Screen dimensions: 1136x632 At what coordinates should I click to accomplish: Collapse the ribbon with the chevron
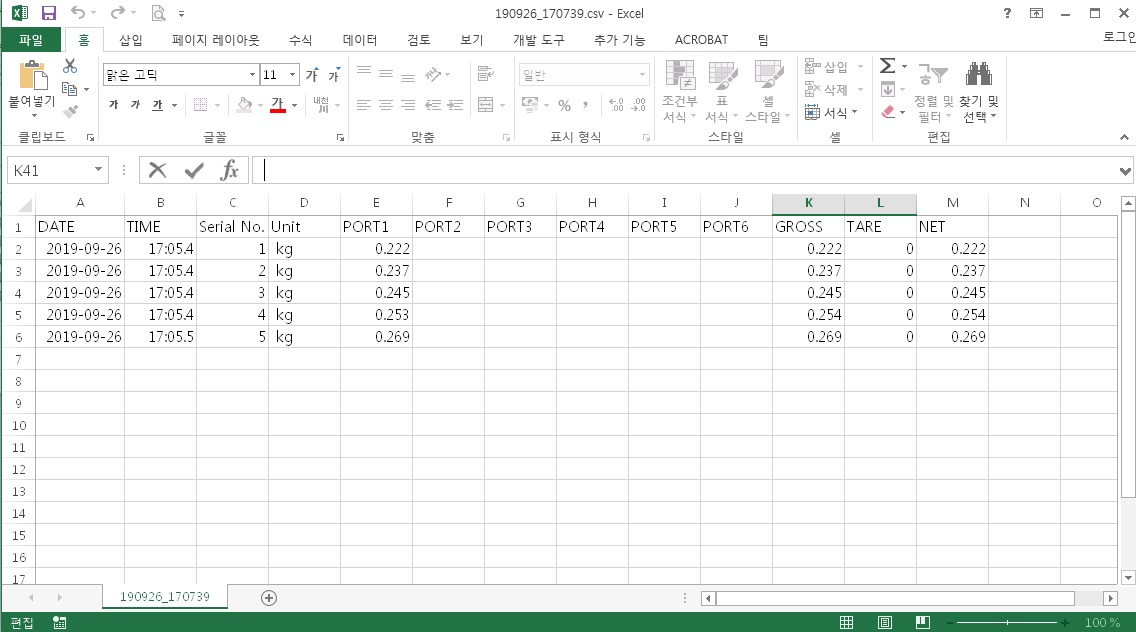pyautogui.click(x=1124, y=137)
